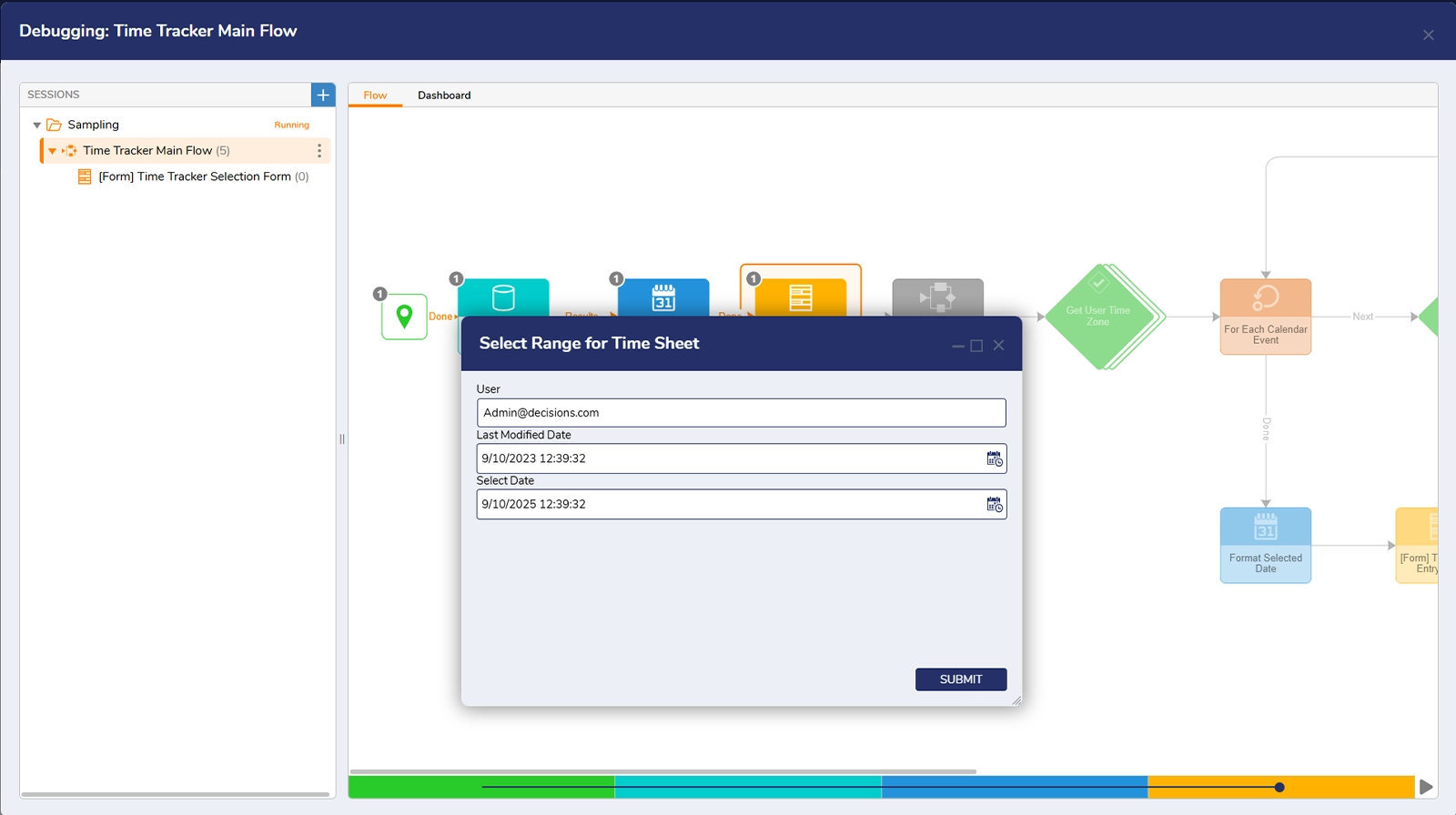
Task: Click the blue calendar step icon
Action: [x=663, y=297]
